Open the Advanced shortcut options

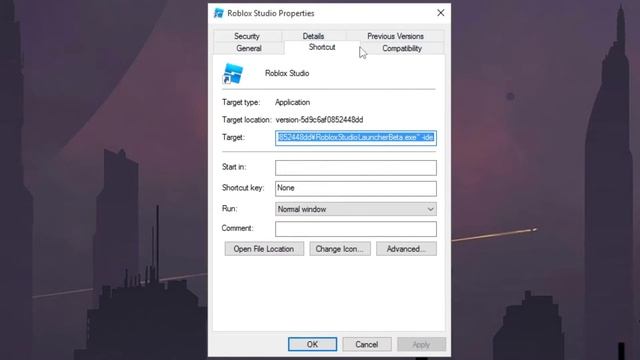[406, 249]
